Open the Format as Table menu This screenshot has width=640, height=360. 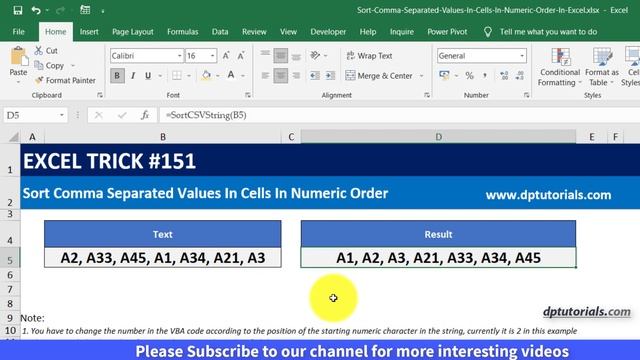click(x=602, y=67)
